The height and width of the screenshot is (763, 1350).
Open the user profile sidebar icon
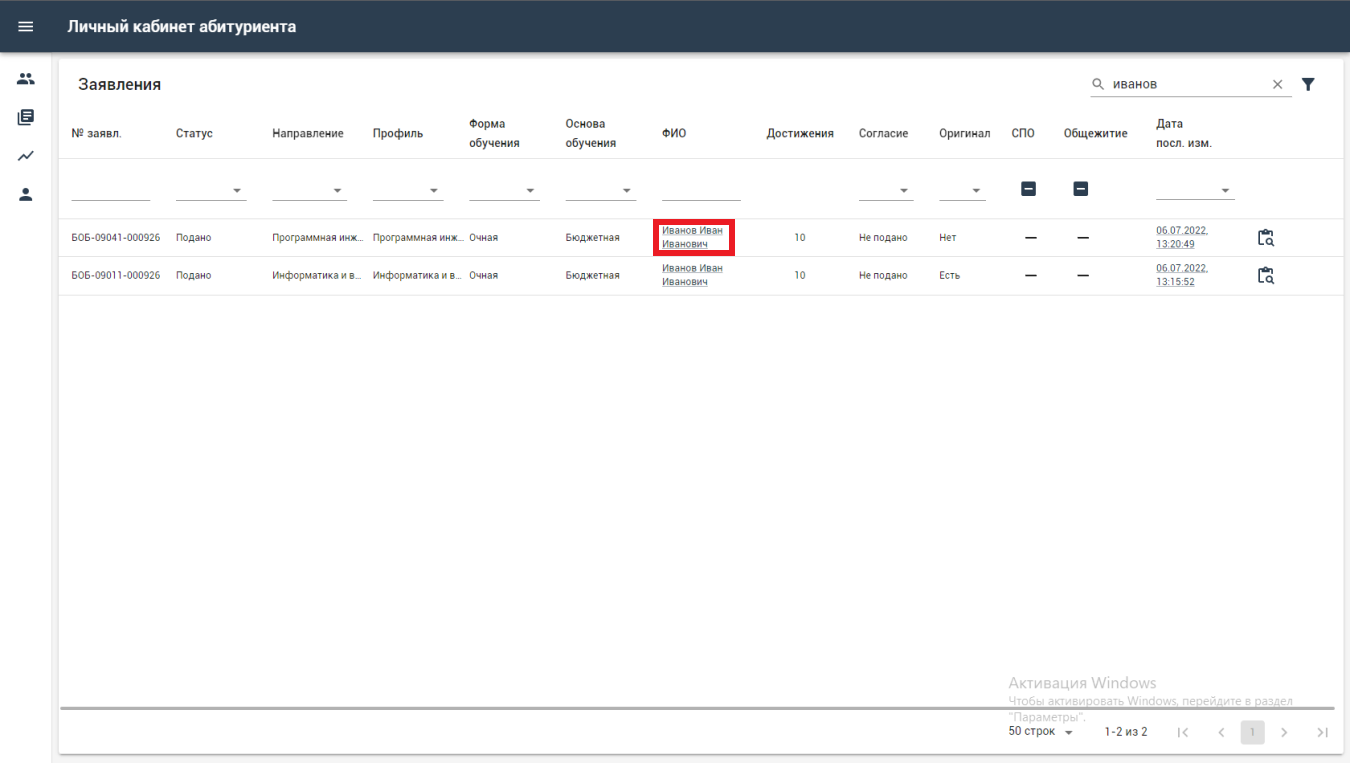click(x=26, y=194)
